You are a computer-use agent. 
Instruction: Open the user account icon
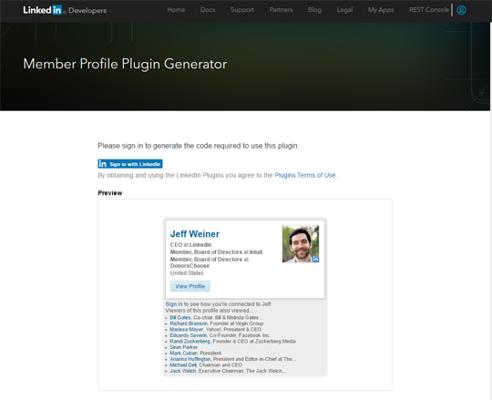461,10
